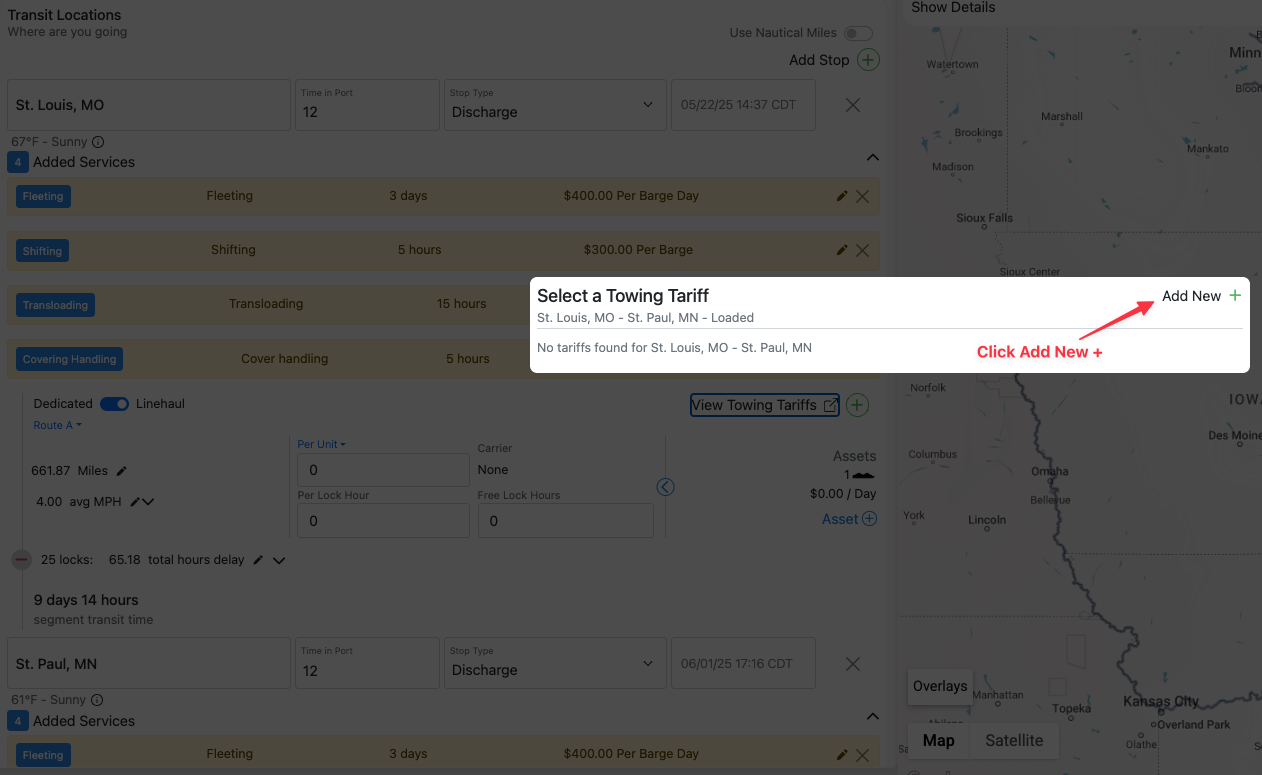
Task: Open the Per Unit dropdown
Action: (x=322, y=444)
